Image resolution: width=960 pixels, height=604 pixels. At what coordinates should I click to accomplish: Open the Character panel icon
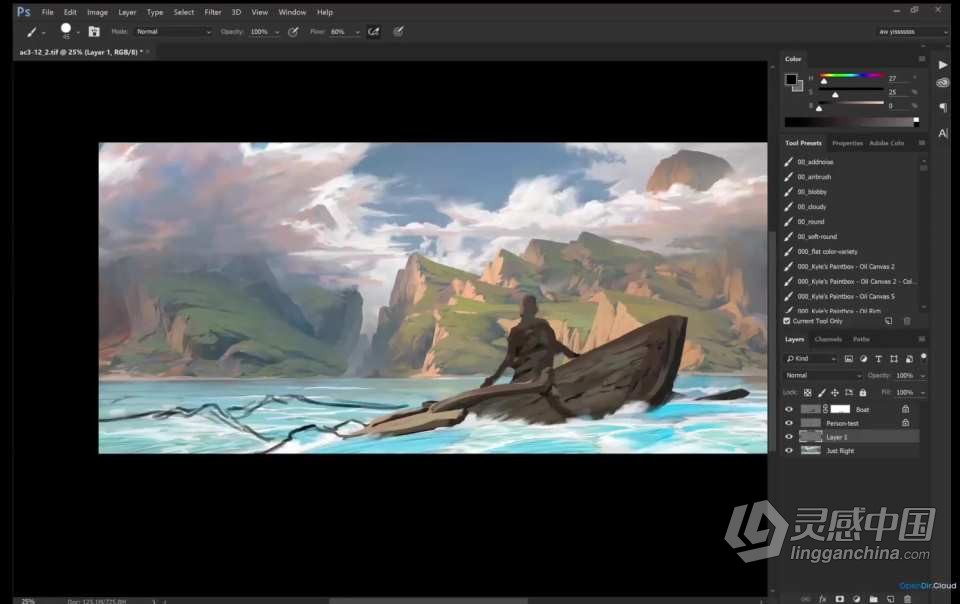pyautogui.click(x=943, y=133)
